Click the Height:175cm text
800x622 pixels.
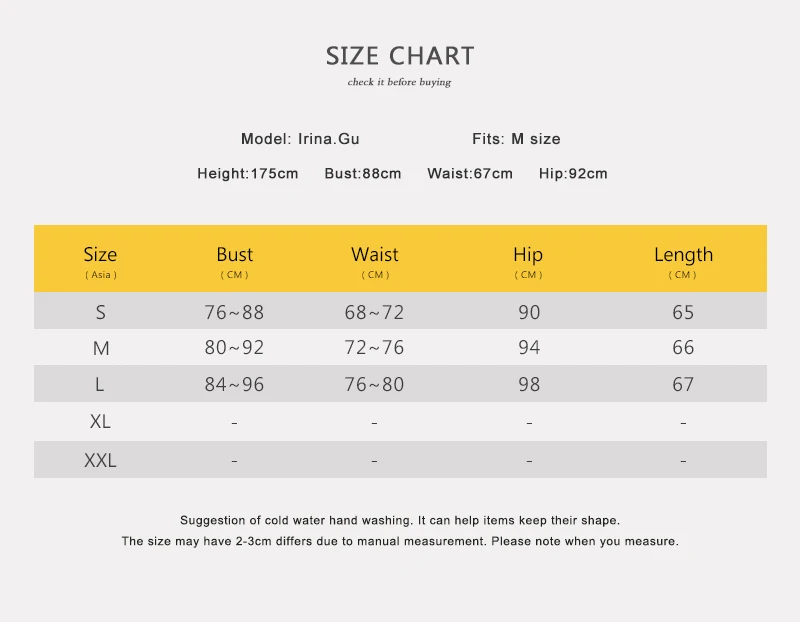[x=247, y=173]
